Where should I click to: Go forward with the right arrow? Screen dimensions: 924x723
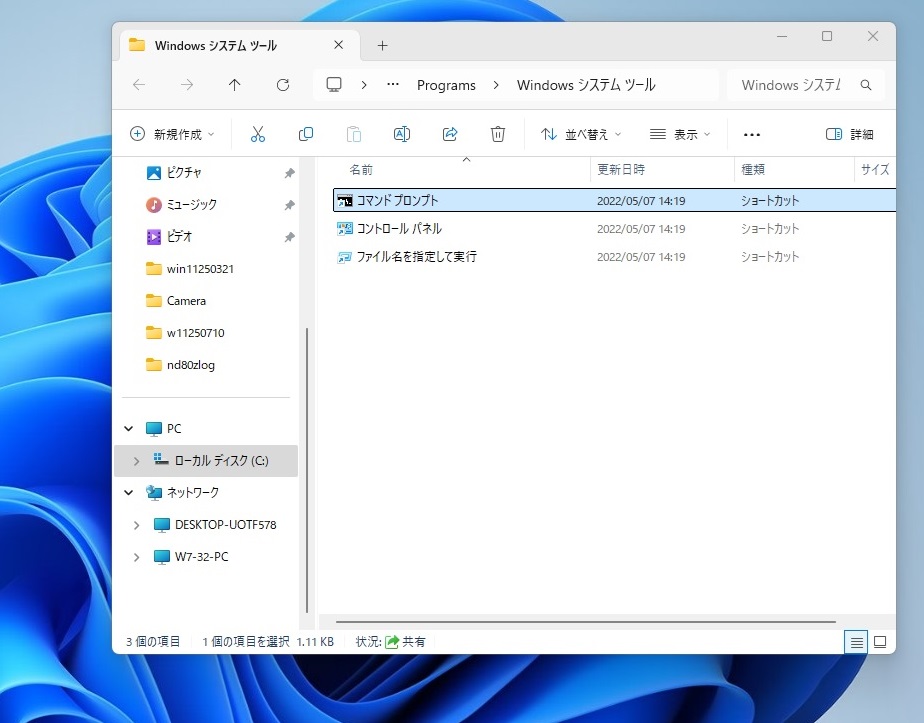click(187, 85)
